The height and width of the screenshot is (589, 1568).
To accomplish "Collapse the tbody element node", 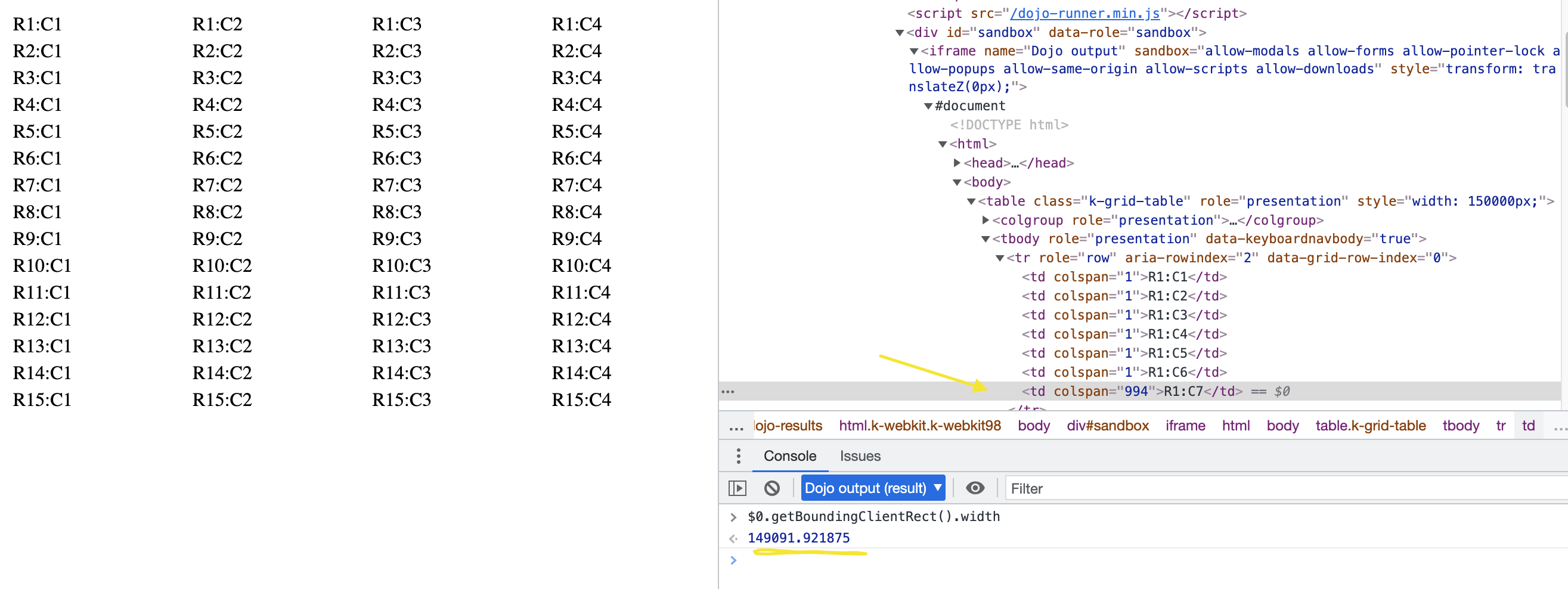I will [x=986, y=238].
